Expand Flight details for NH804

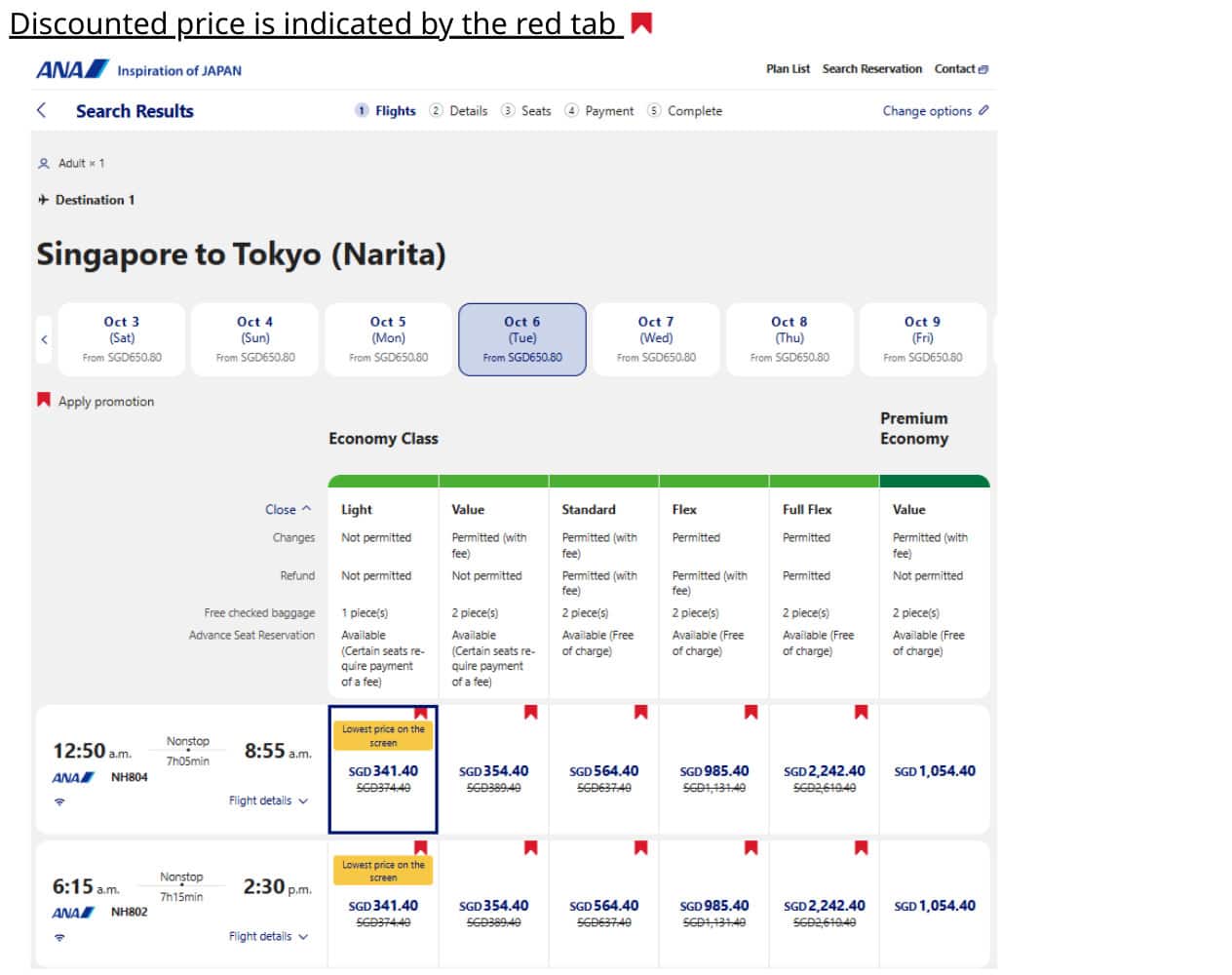(x=268, y=800)
